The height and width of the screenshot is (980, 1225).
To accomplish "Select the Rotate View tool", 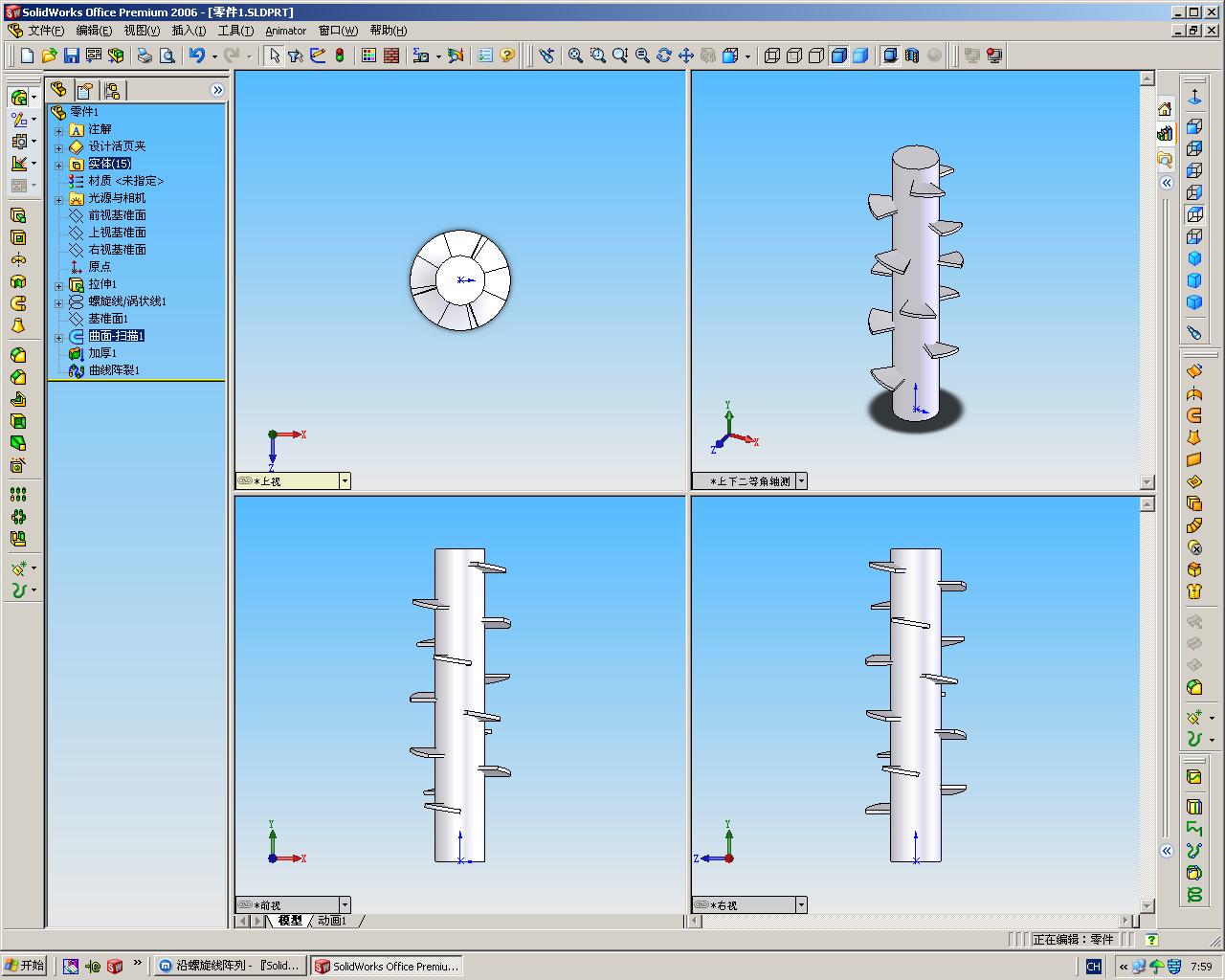I will (x=664, y=56).
